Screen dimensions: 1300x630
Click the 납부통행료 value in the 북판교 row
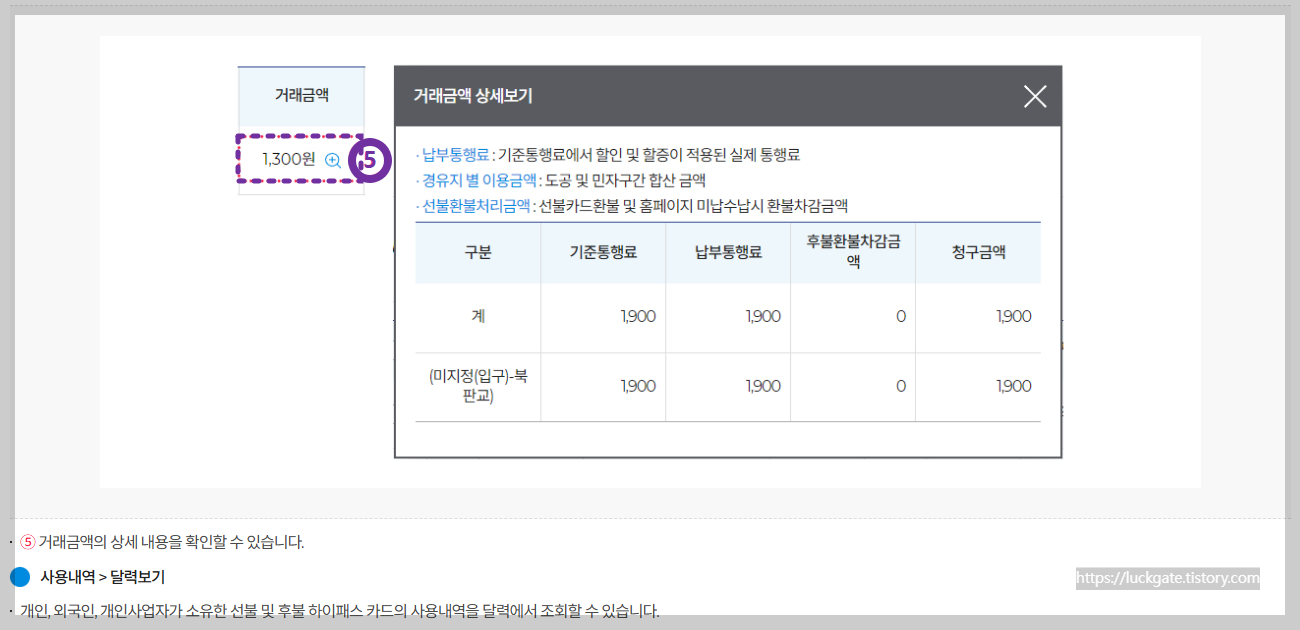pos(763,387)
